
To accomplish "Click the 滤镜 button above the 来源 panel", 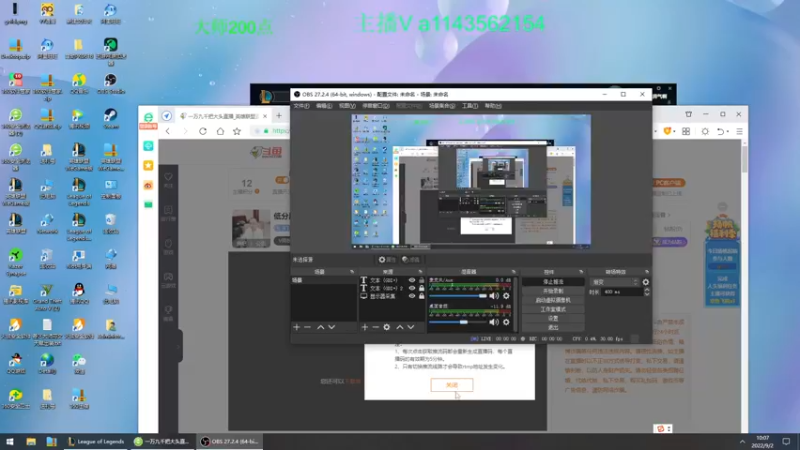I will [x=411, y=260].
